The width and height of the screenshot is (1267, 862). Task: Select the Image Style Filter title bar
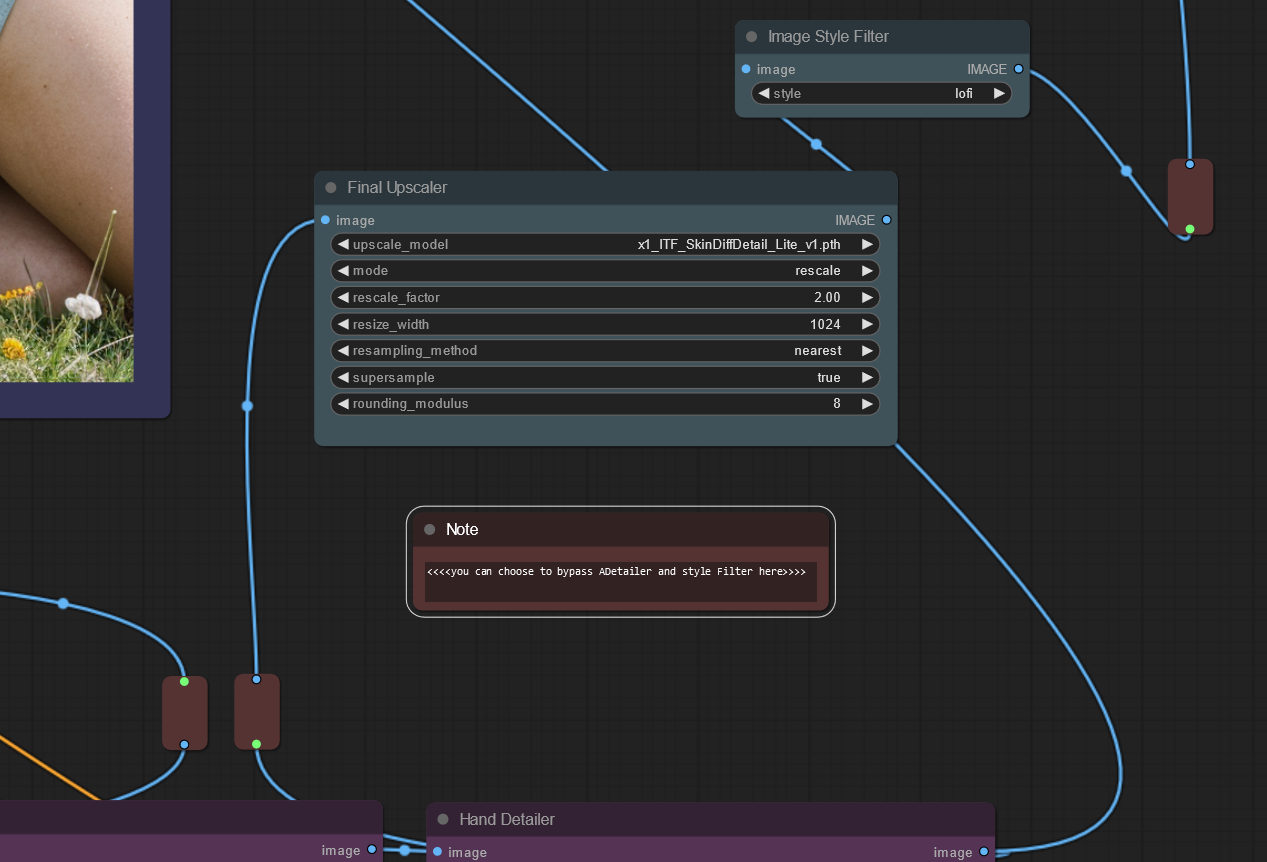(882, 37)
